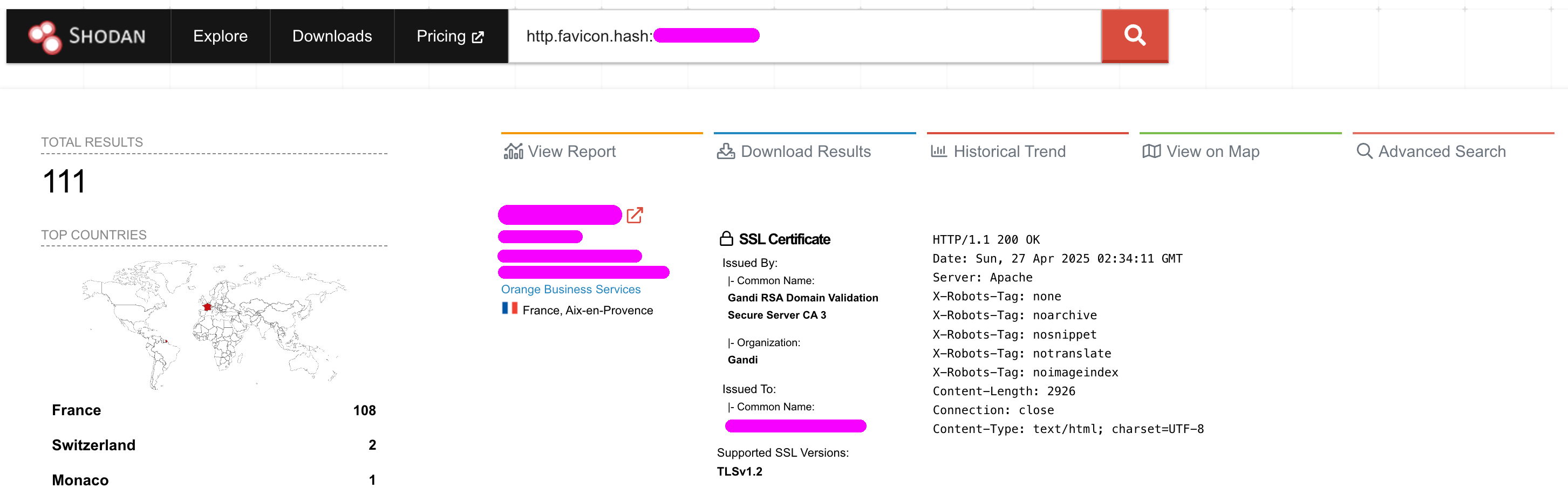This screenshot has height=495, width=1568.
Task: Click the France result count 108
Action: point(365,410)
